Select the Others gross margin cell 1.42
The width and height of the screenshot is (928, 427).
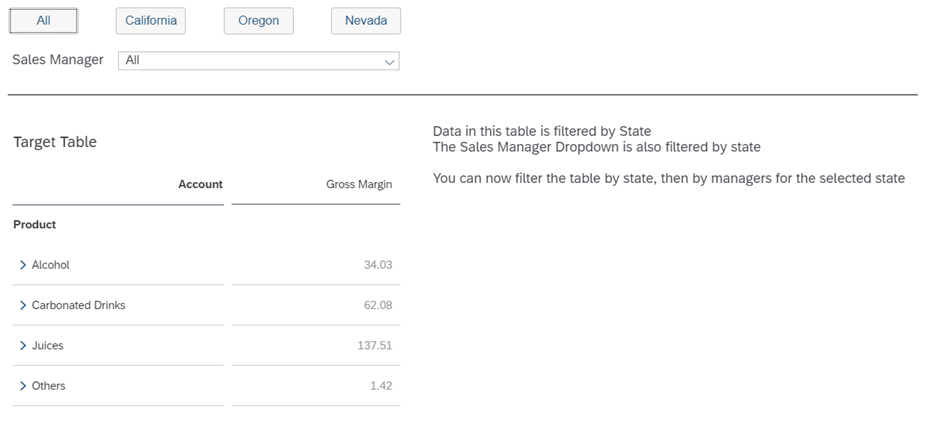(380, 385)
